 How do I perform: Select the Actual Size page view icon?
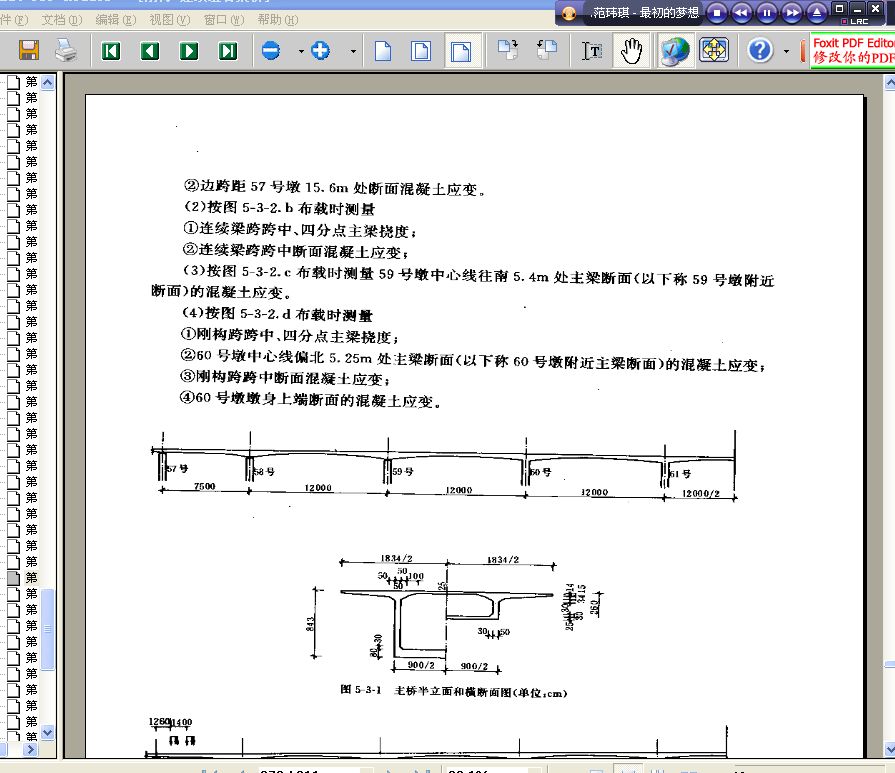(x=383, y=51)
